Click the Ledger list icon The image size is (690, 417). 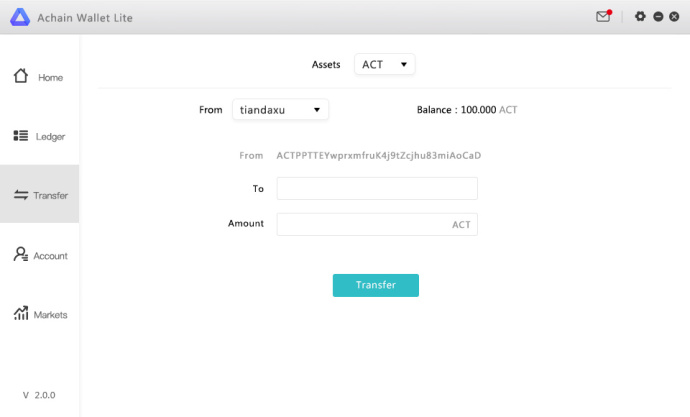(x=21, y=135)
